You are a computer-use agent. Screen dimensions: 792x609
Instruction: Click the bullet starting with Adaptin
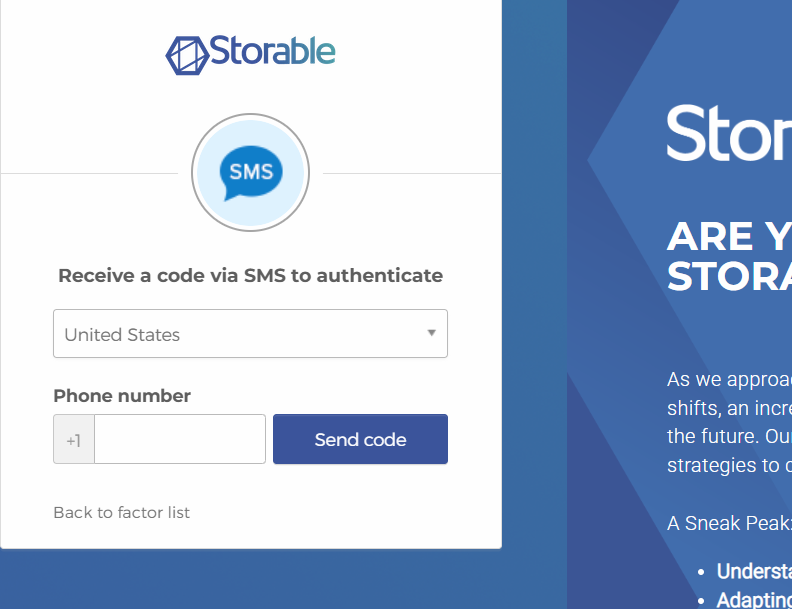(x=753, y=600)
